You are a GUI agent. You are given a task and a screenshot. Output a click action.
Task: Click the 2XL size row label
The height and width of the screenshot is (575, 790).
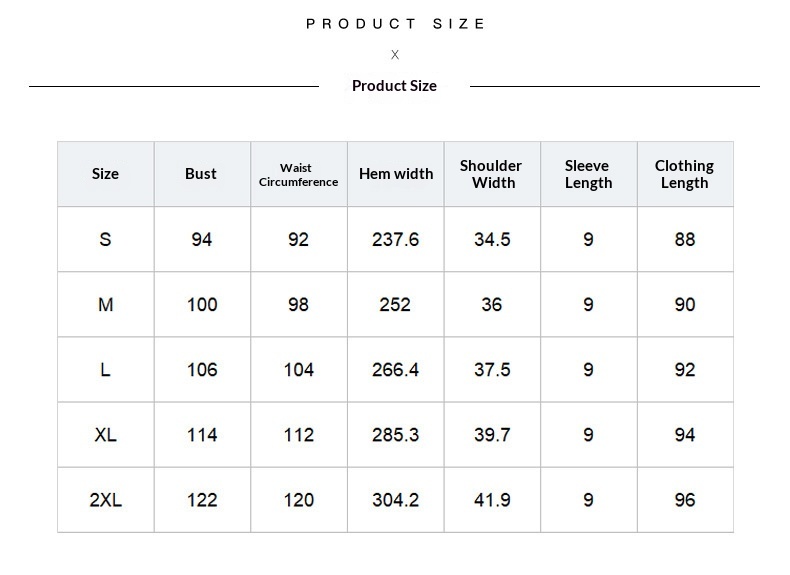(x=105, y=500)
